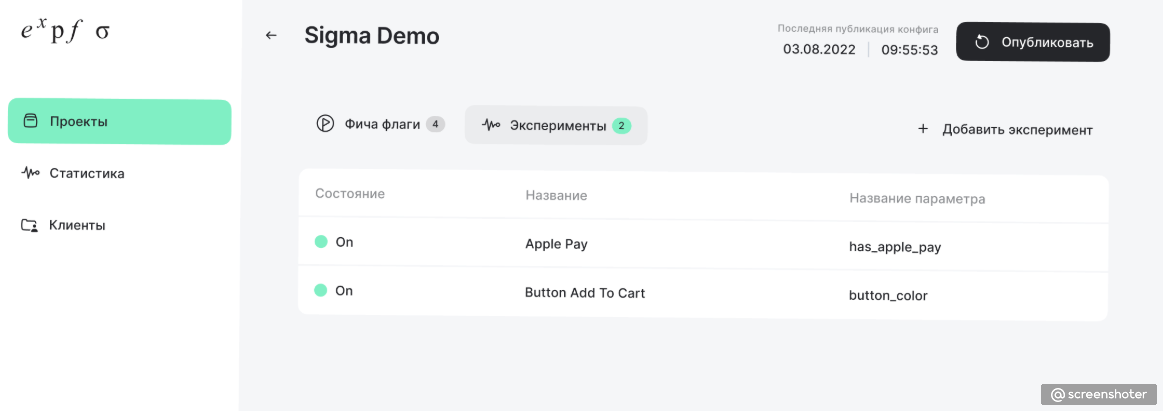1163x411 pixels.
Task: Click the plus icon for adding experiment
Action: click(x=923, y=129)
